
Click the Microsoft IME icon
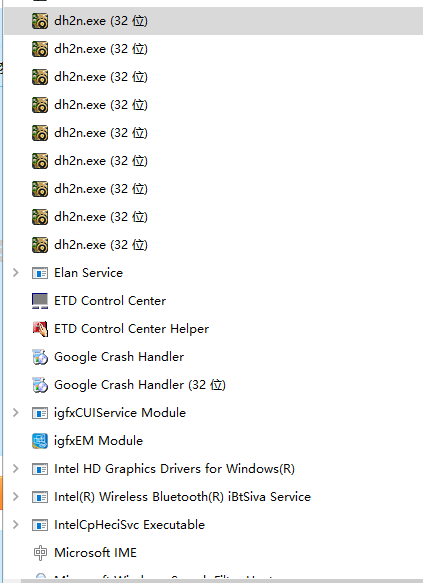click(x=40, y=553)
